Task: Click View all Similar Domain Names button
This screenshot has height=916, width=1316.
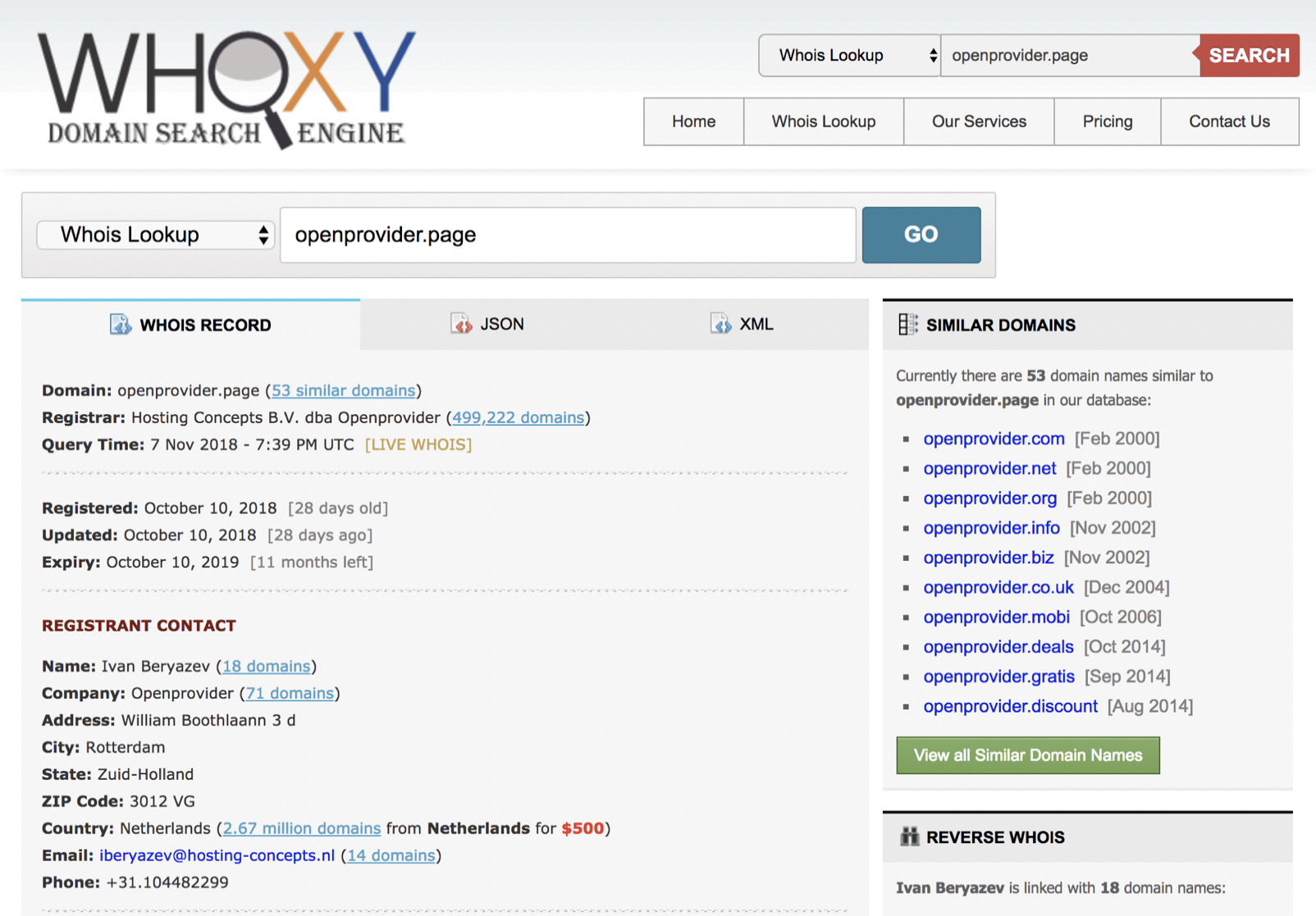Action: (x=1028, y=755)
